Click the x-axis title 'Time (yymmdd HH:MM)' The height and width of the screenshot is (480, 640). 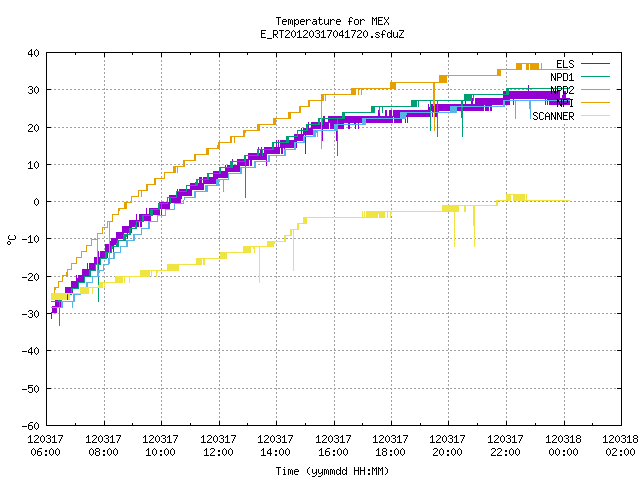point(332,471)
